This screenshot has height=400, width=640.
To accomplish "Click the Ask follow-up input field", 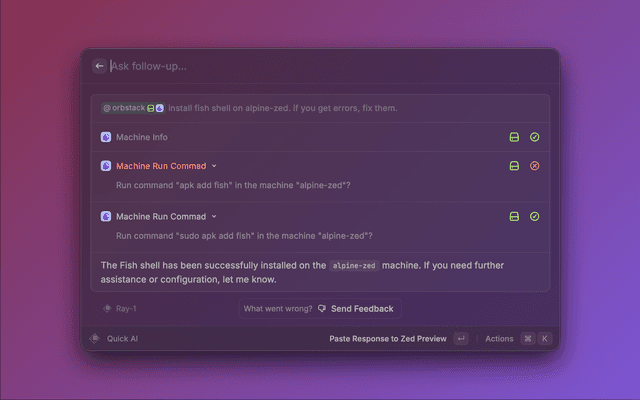I will [327, 66].
